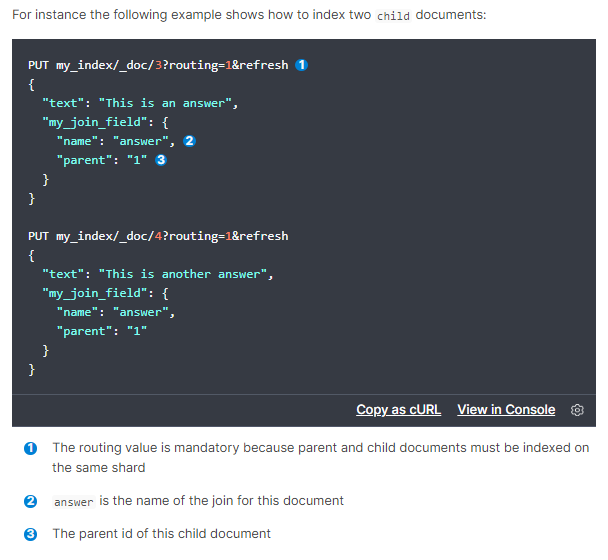Click the PUT my_index/_doc/3 request line
608x560 pixels.
point(158,65)
